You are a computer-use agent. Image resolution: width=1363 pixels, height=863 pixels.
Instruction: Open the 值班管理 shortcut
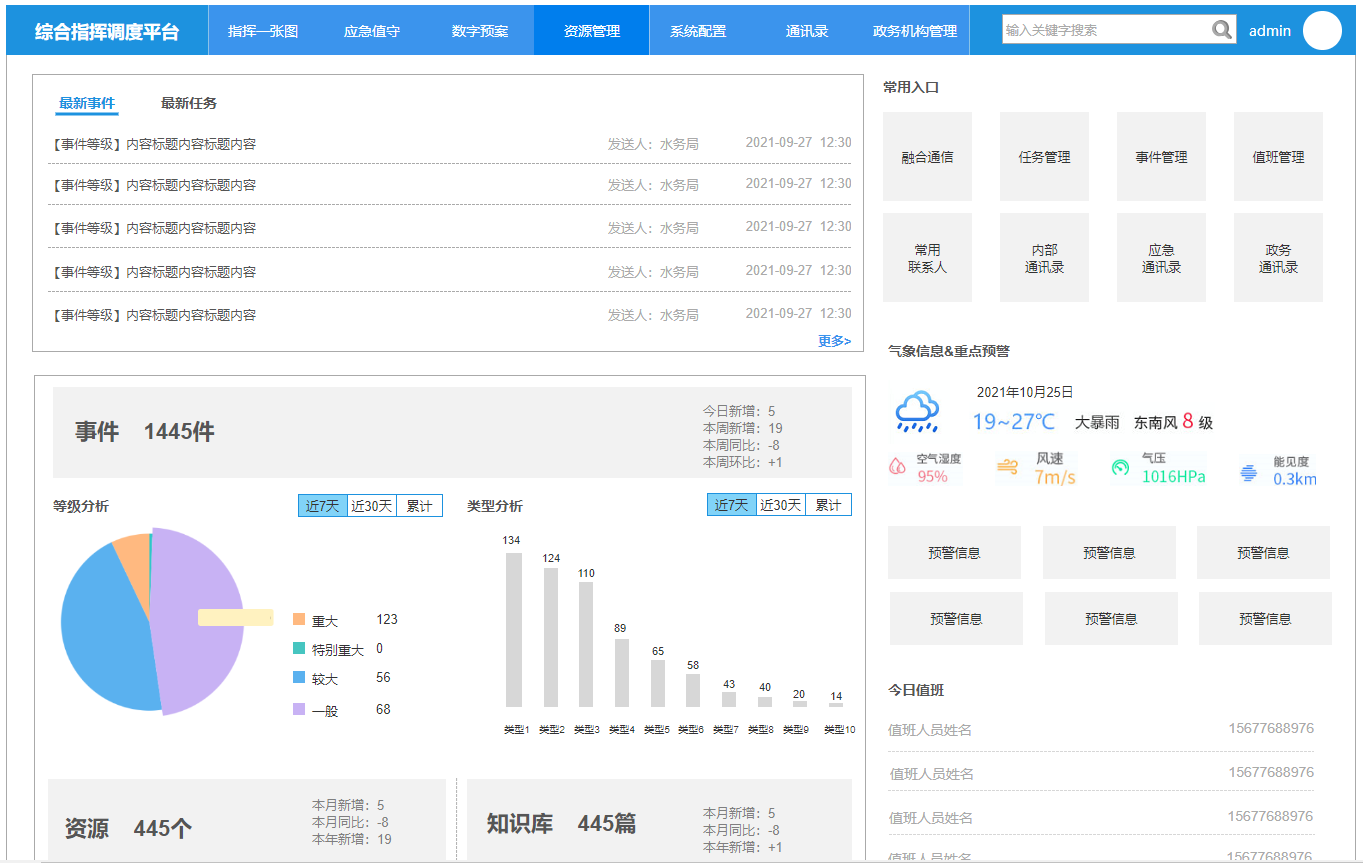(x=1278, y=157)
